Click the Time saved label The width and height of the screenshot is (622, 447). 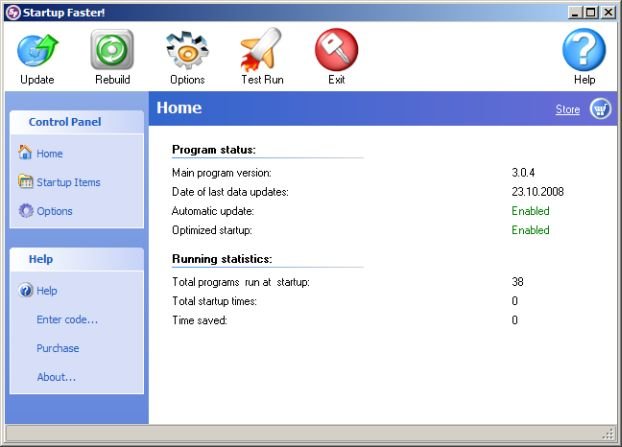point(200,320)
